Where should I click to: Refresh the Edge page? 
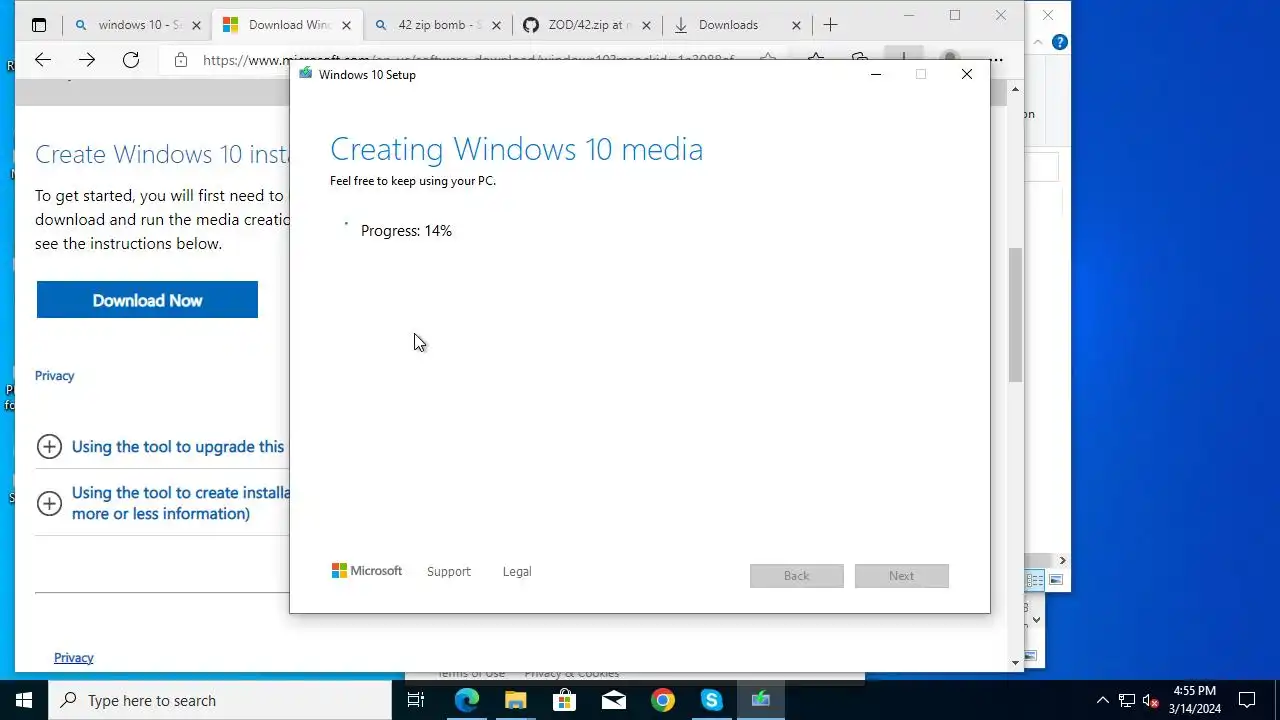131,60
